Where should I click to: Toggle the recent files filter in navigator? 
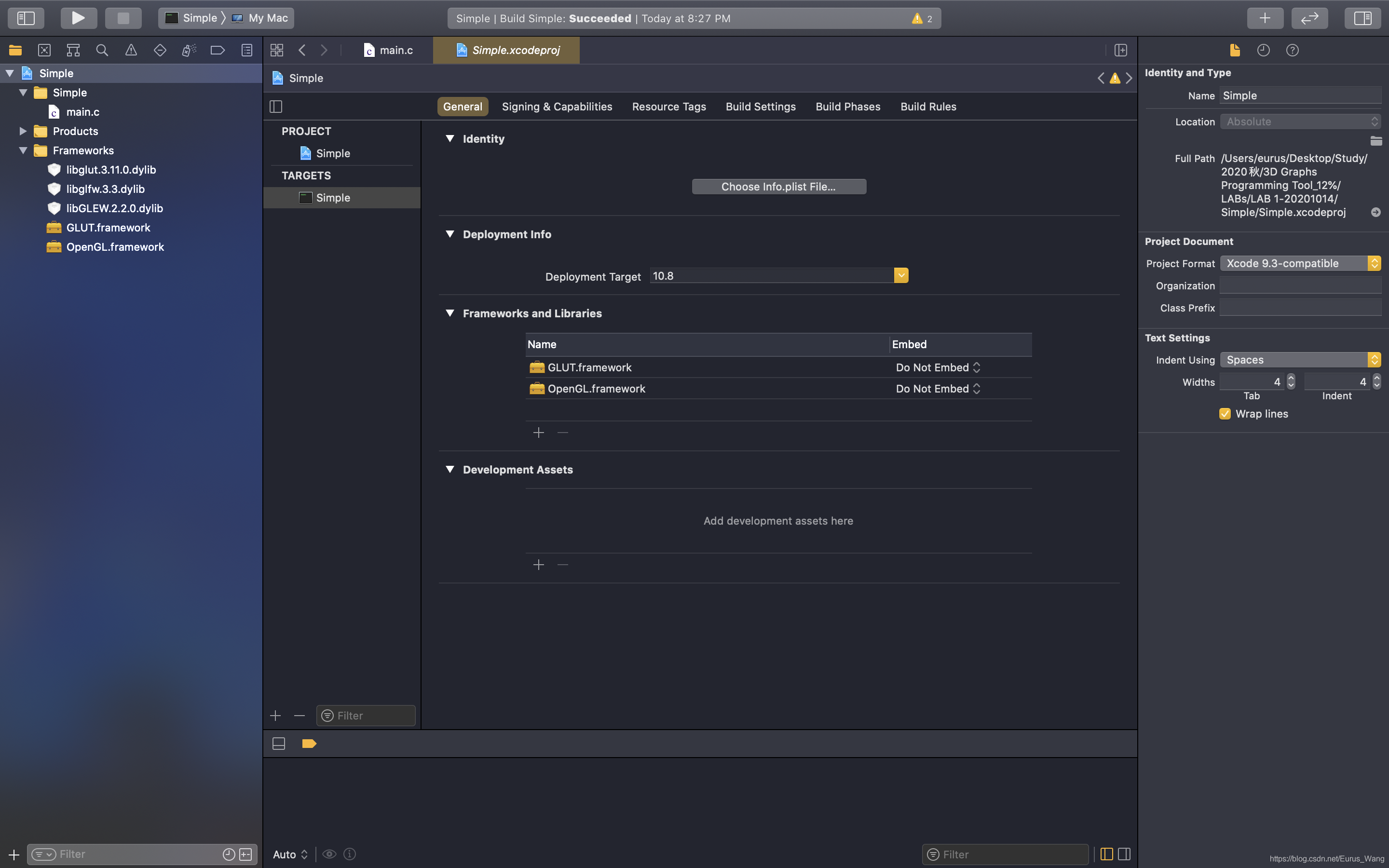(229, 854)
